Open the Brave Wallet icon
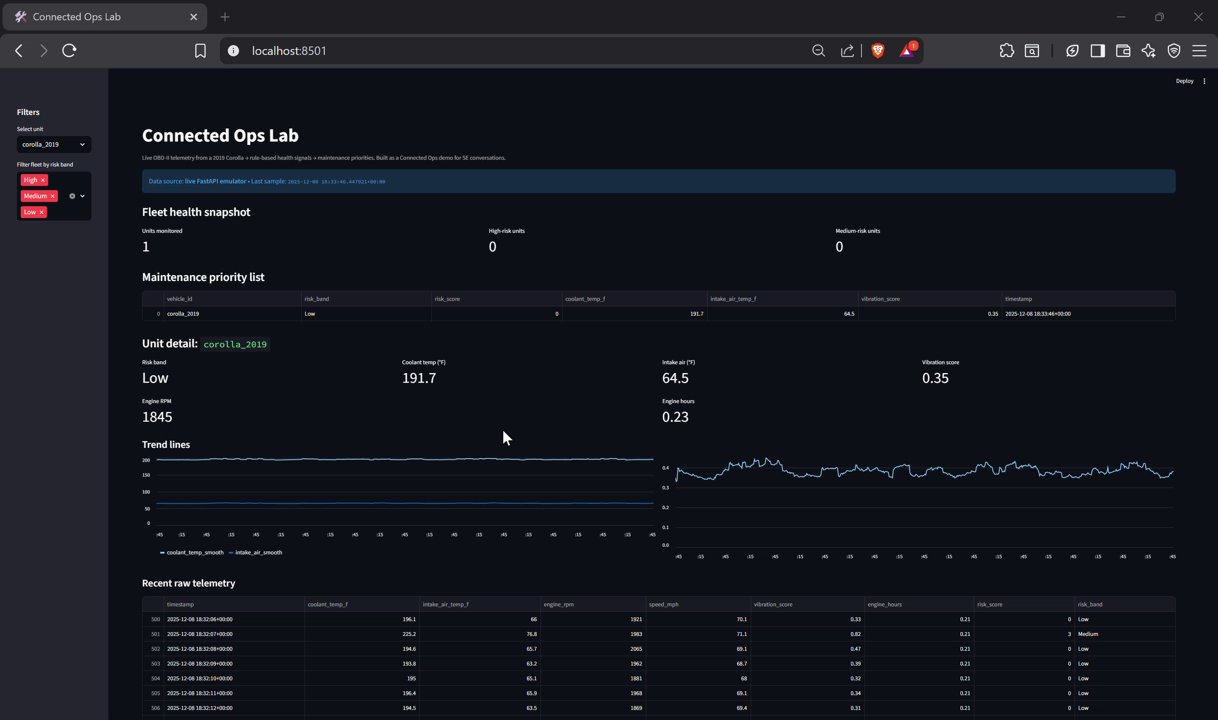1218x720 pixels. 1123,51
